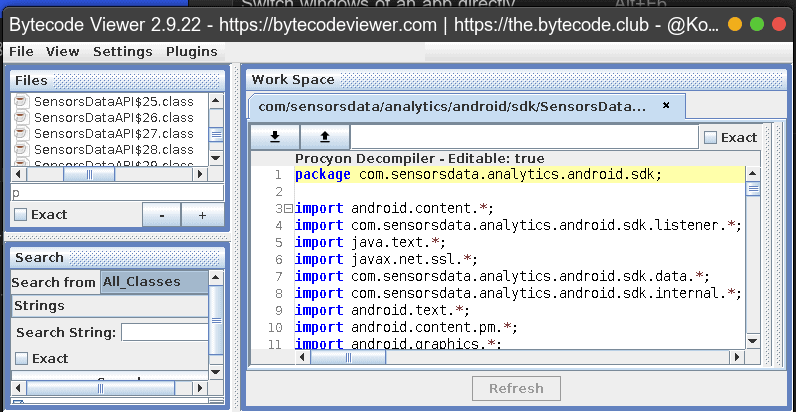Viewport: 796px width, 412px height.
Task: Click the Files list scroll-up arrow
Action: (216, 100)
